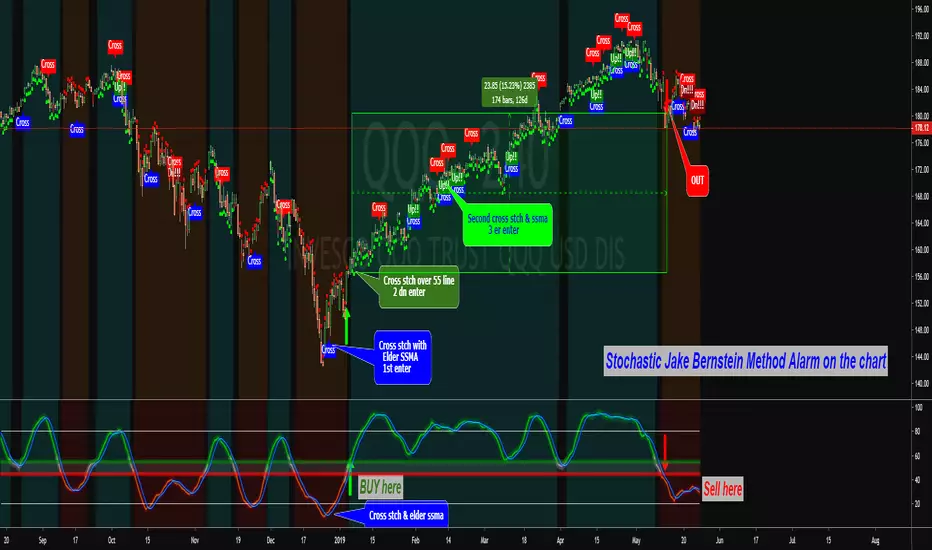The width and height of the screenshot is (932, 550).
Task: Click the blue 'Cross stch with Elder SSMA' callout
Action: click(403, 357)
